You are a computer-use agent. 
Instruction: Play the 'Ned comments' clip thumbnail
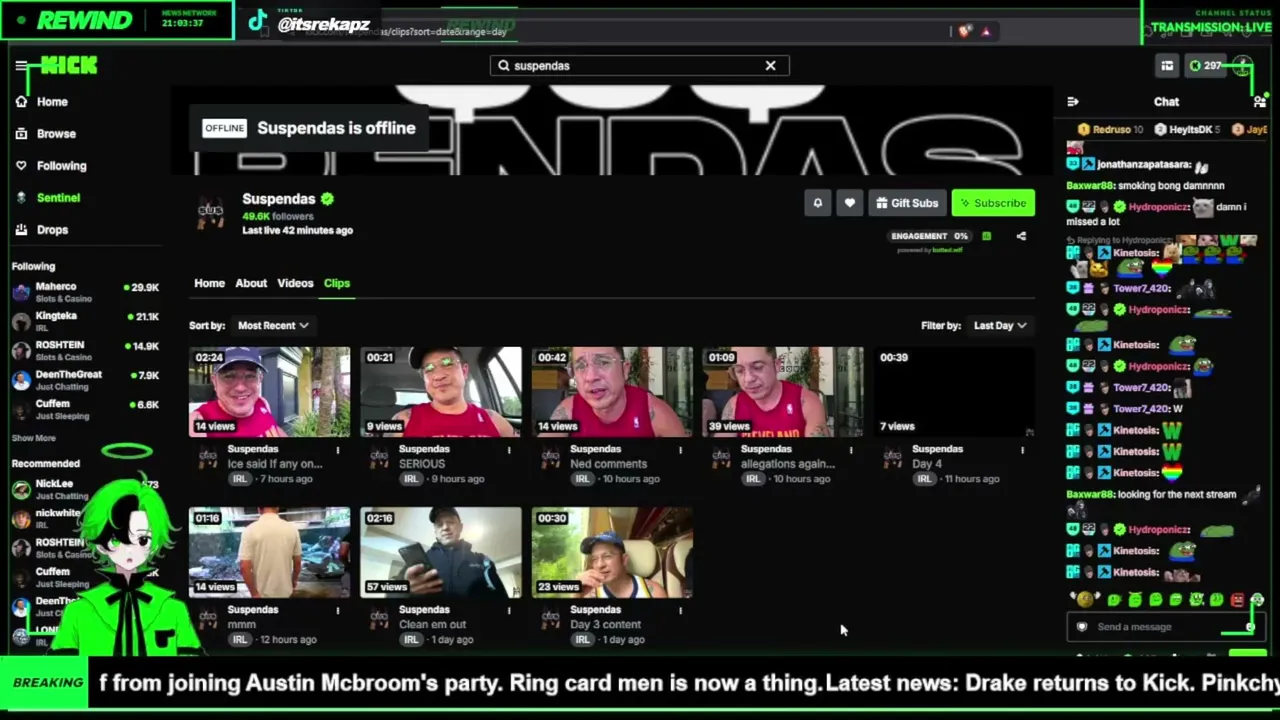click(x=612, y=392)
